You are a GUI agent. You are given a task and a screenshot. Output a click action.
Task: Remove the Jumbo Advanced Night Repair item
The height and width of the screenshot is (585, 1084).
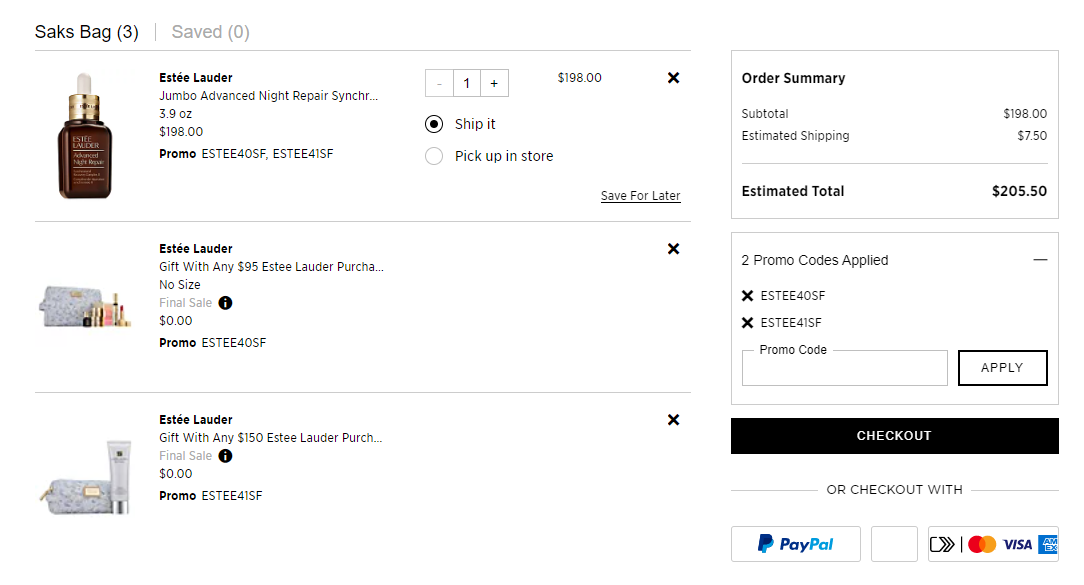click(673, 77)
